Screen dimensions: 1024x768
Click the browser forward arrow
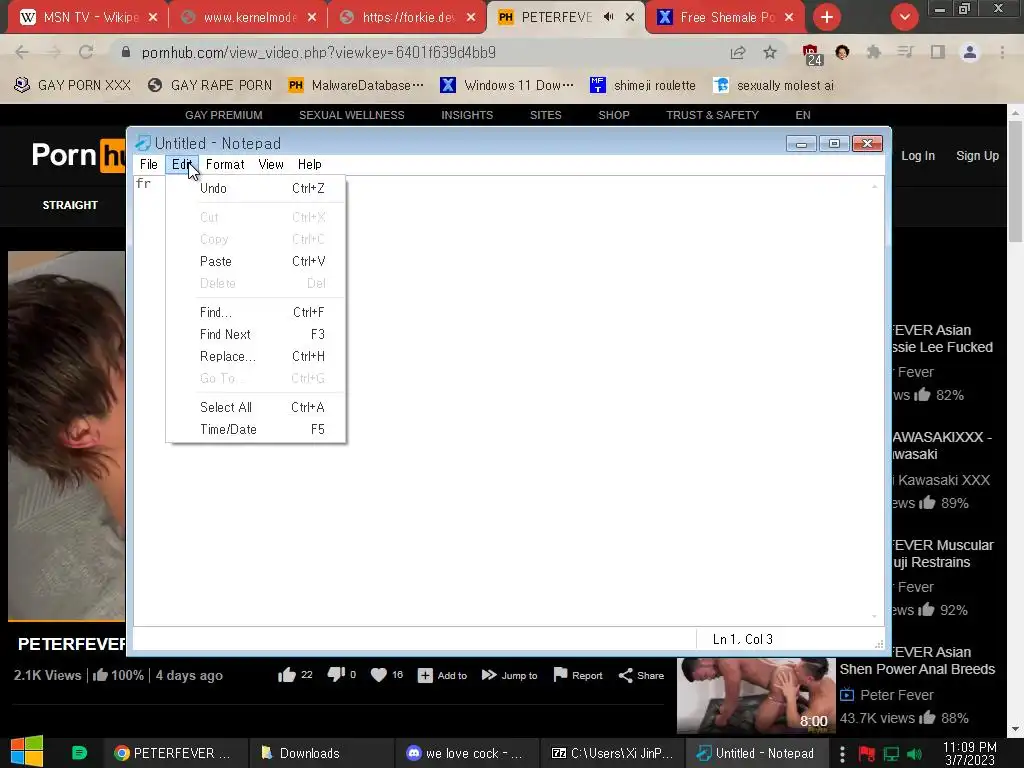54,52
